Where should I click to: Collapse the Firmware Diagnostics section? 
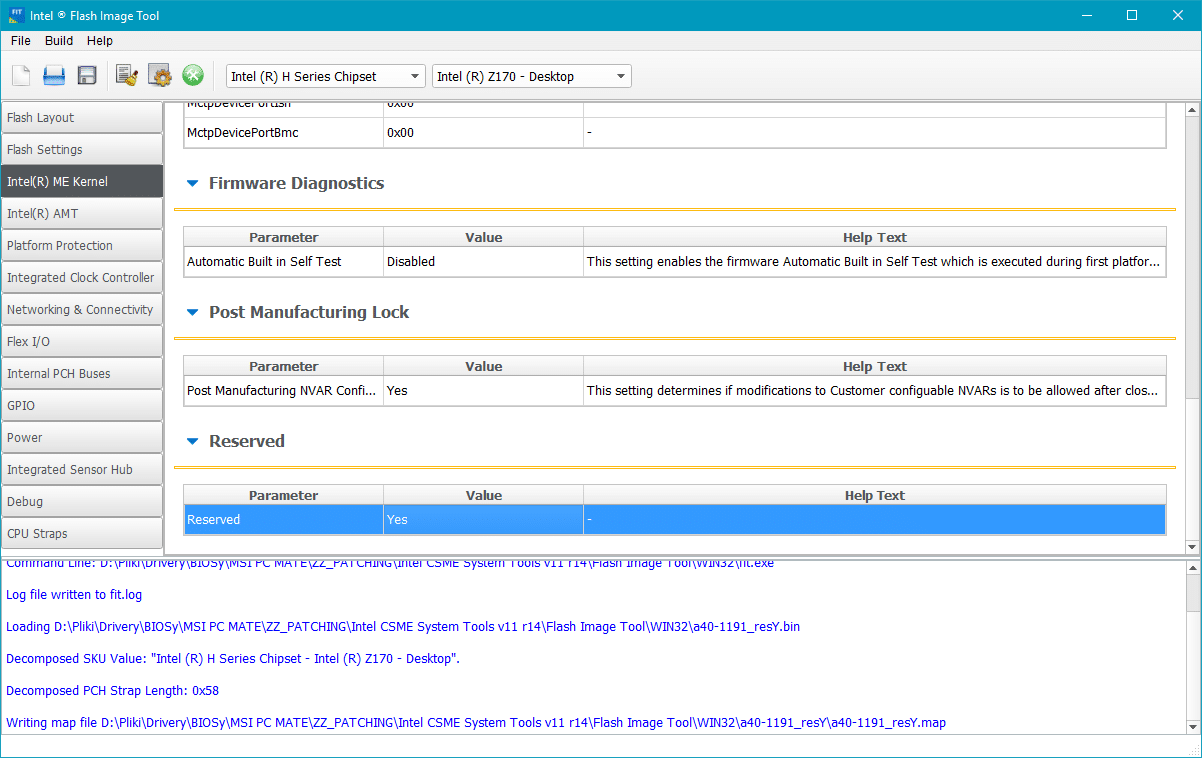(x=193, y=184)
